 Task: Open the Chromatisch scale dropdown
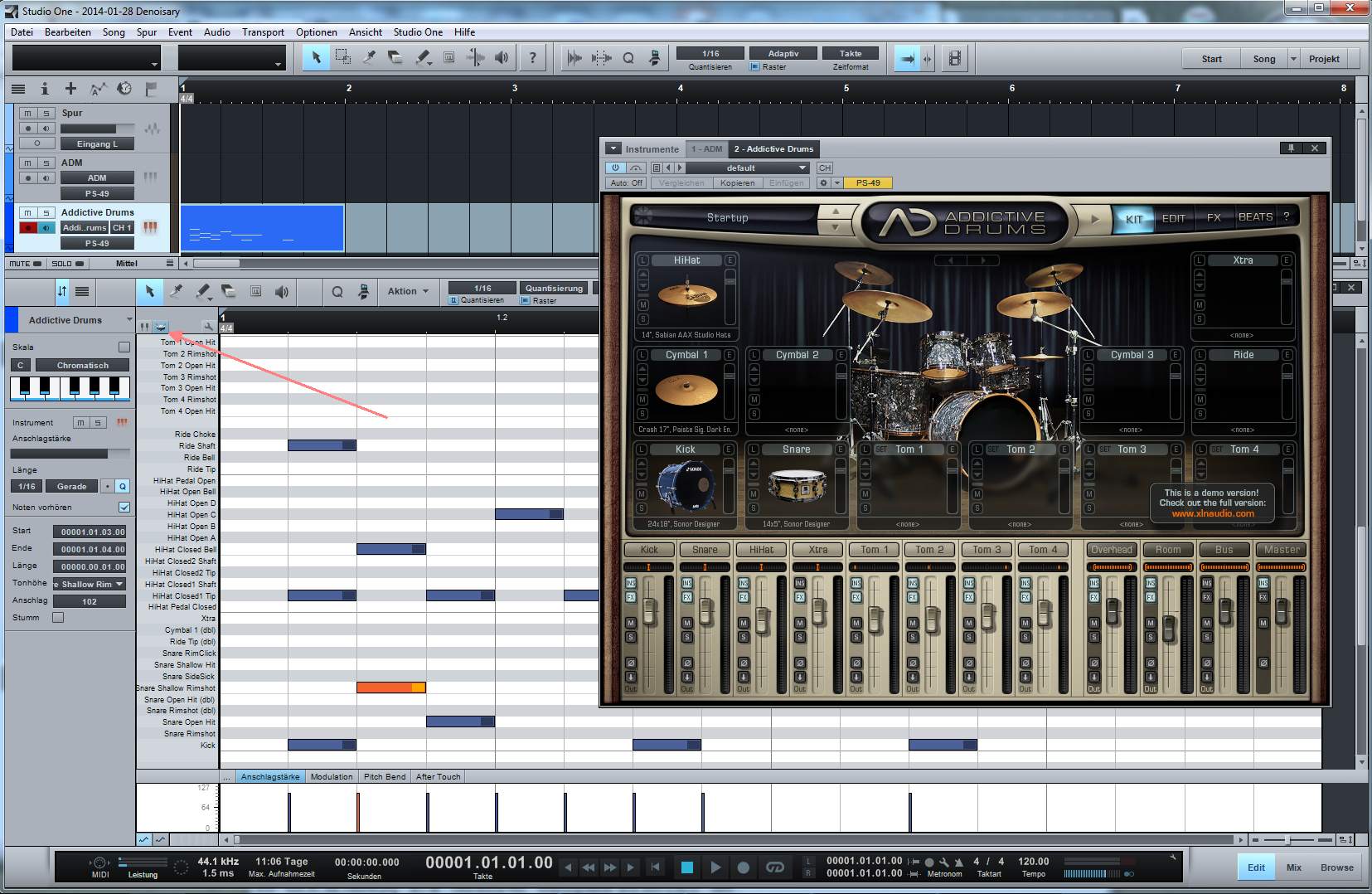(x=82, y=365)
